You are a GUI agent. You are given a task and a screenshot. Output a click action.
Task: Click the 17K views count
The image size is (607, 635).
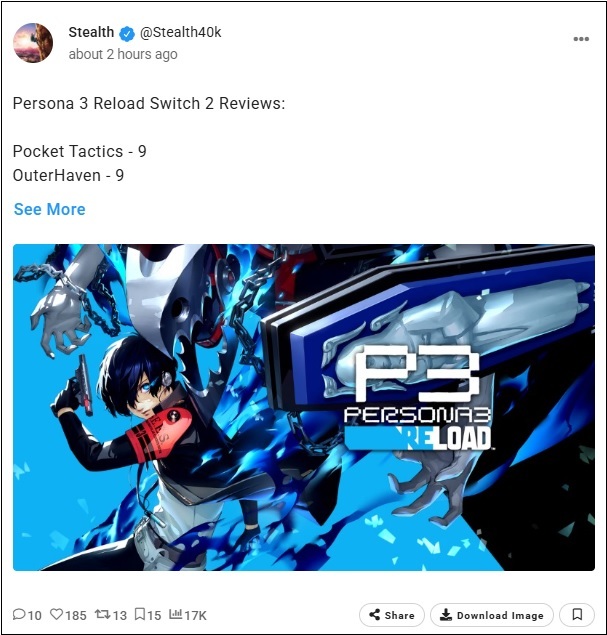coord(195,616)
